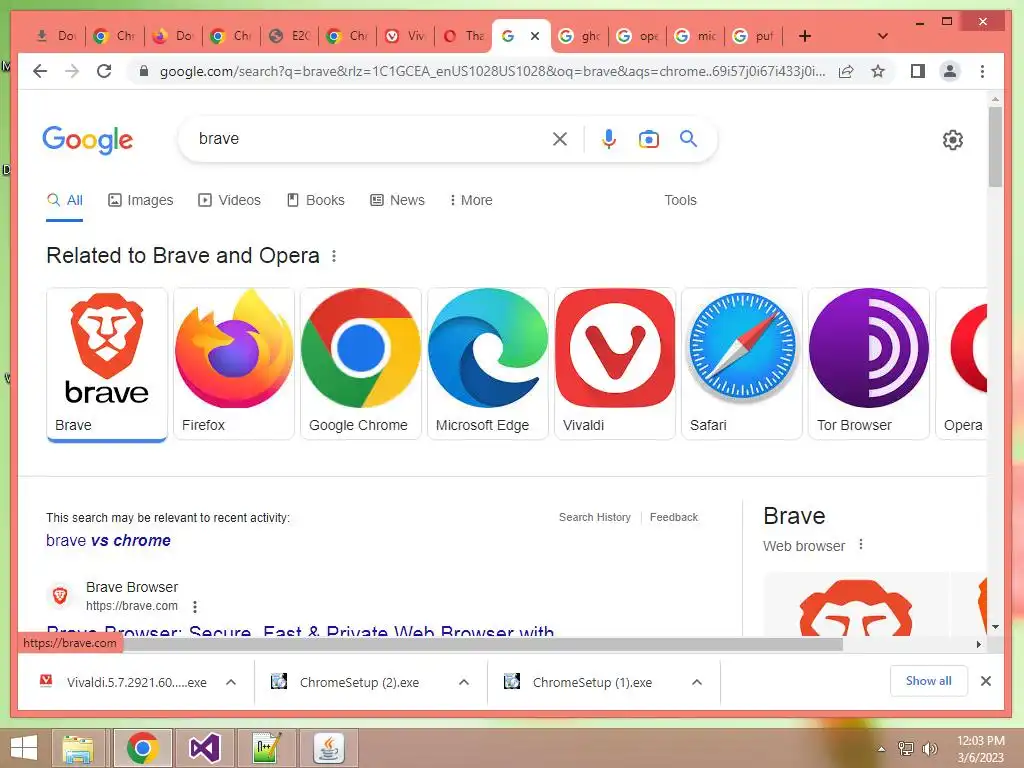Open a new tab with the plus button
This screenshot has width=1024, height=768.
(805, 36)
